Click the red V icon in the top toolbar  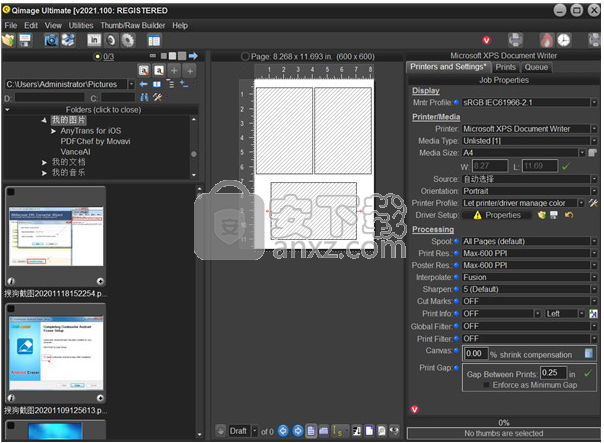(487, 40)
